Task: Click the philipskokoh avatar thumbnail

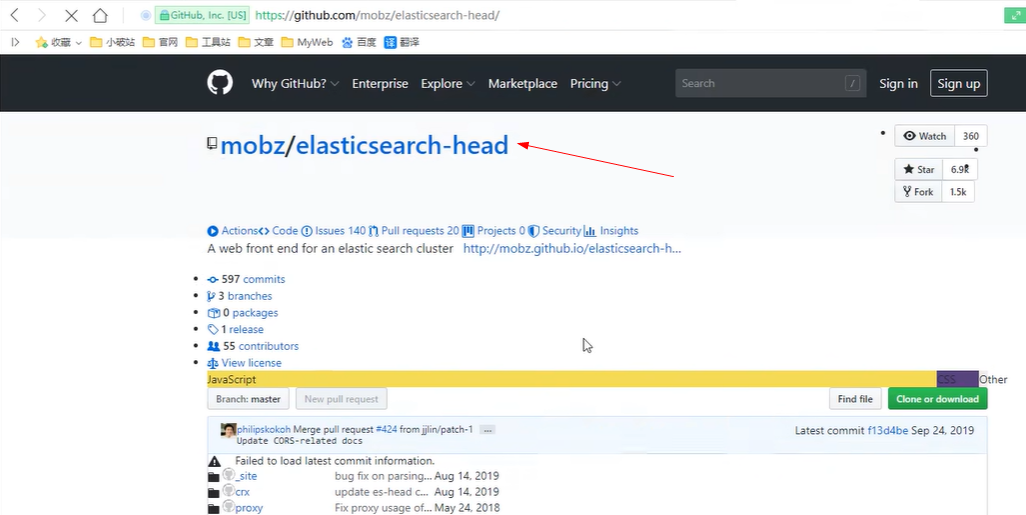Action: pos(228,430)
